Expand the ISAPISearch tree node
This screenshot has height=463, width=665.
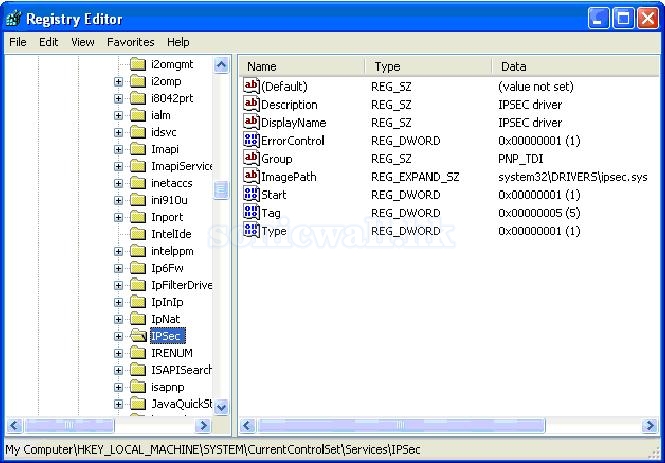click(x=118, y=370)
